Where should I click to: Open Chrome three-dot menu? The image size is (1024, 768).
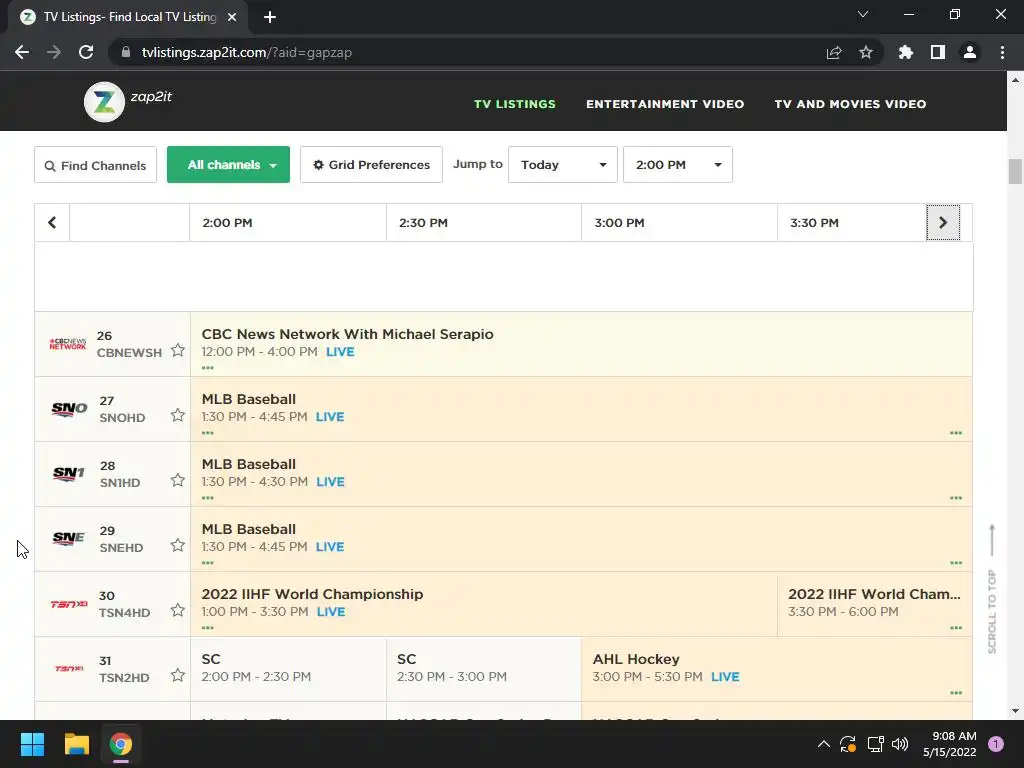(1002, 52)
